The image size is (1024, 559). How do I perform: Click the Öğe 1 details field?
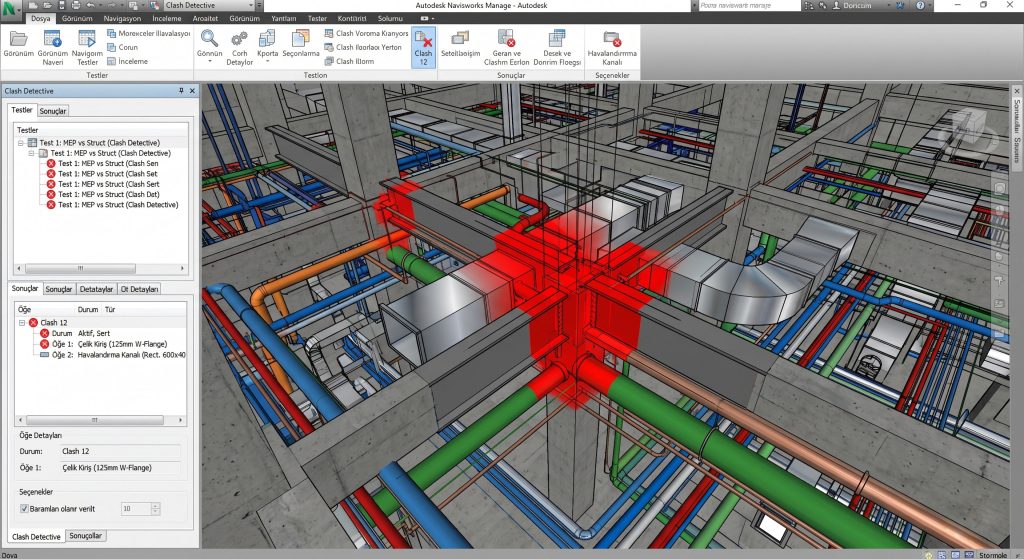click(120, 468)
